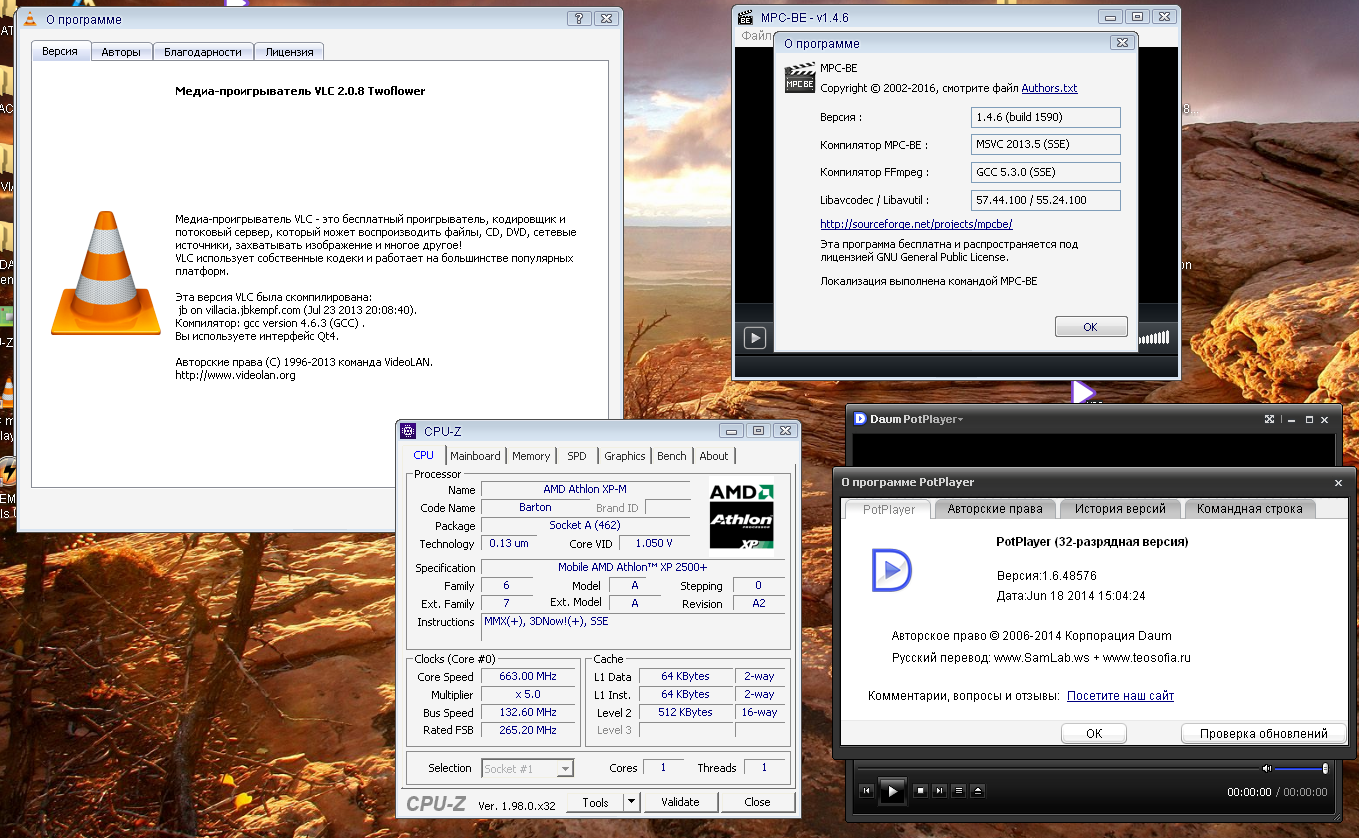Click the Code Name value Barton
The width and height of the screenshot is (1359, 838).
[x=535, y=507]
